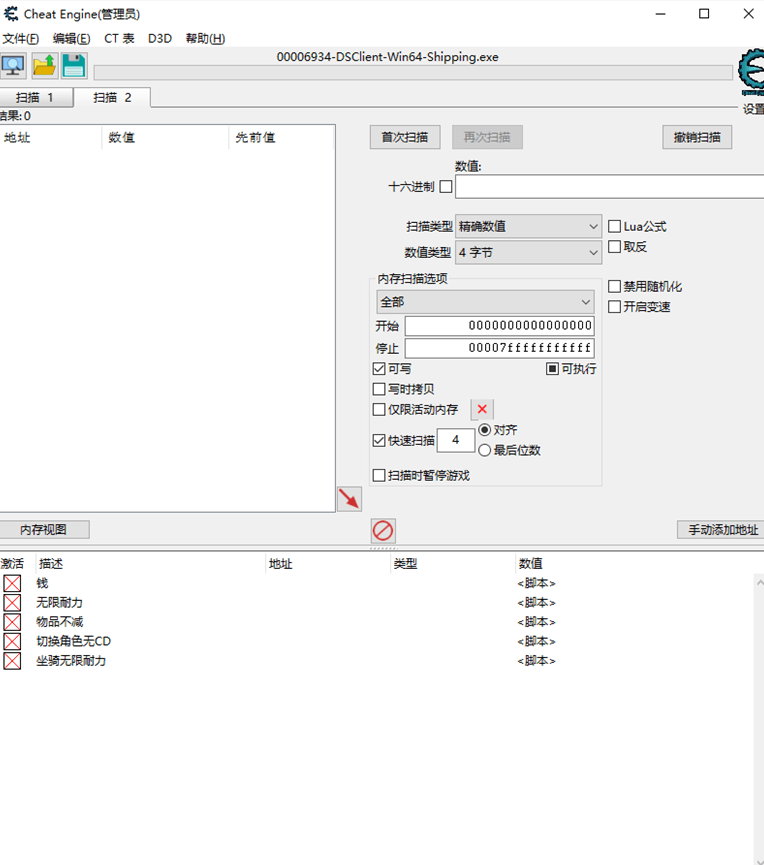Select the 无限耐力 description text
764x865 pixels.
coord(60,602)
